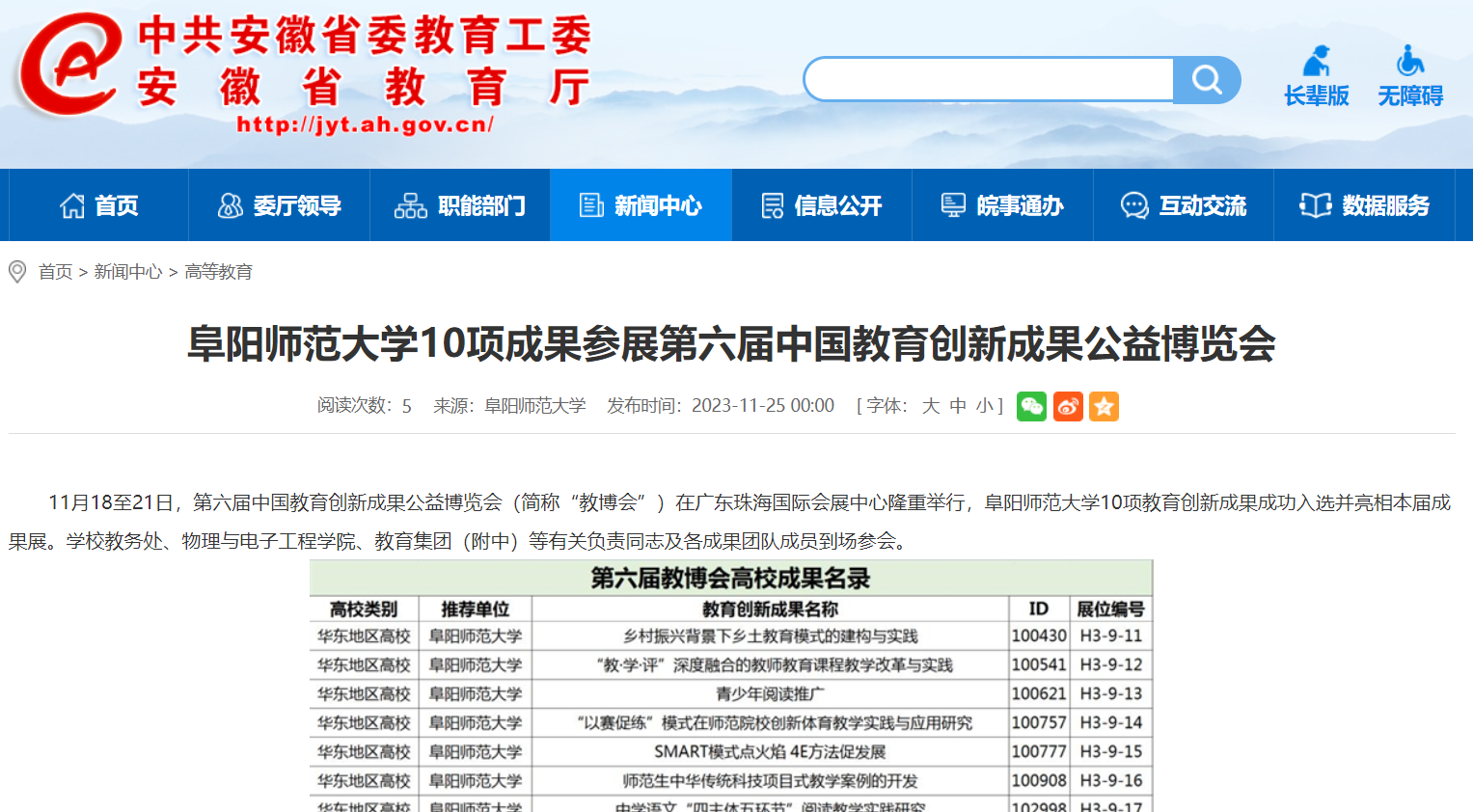This screenshot has height=812, width=1473.
Task: Share article via WeChat icon
Action: pyautogui.click(x=1031, y=407)
